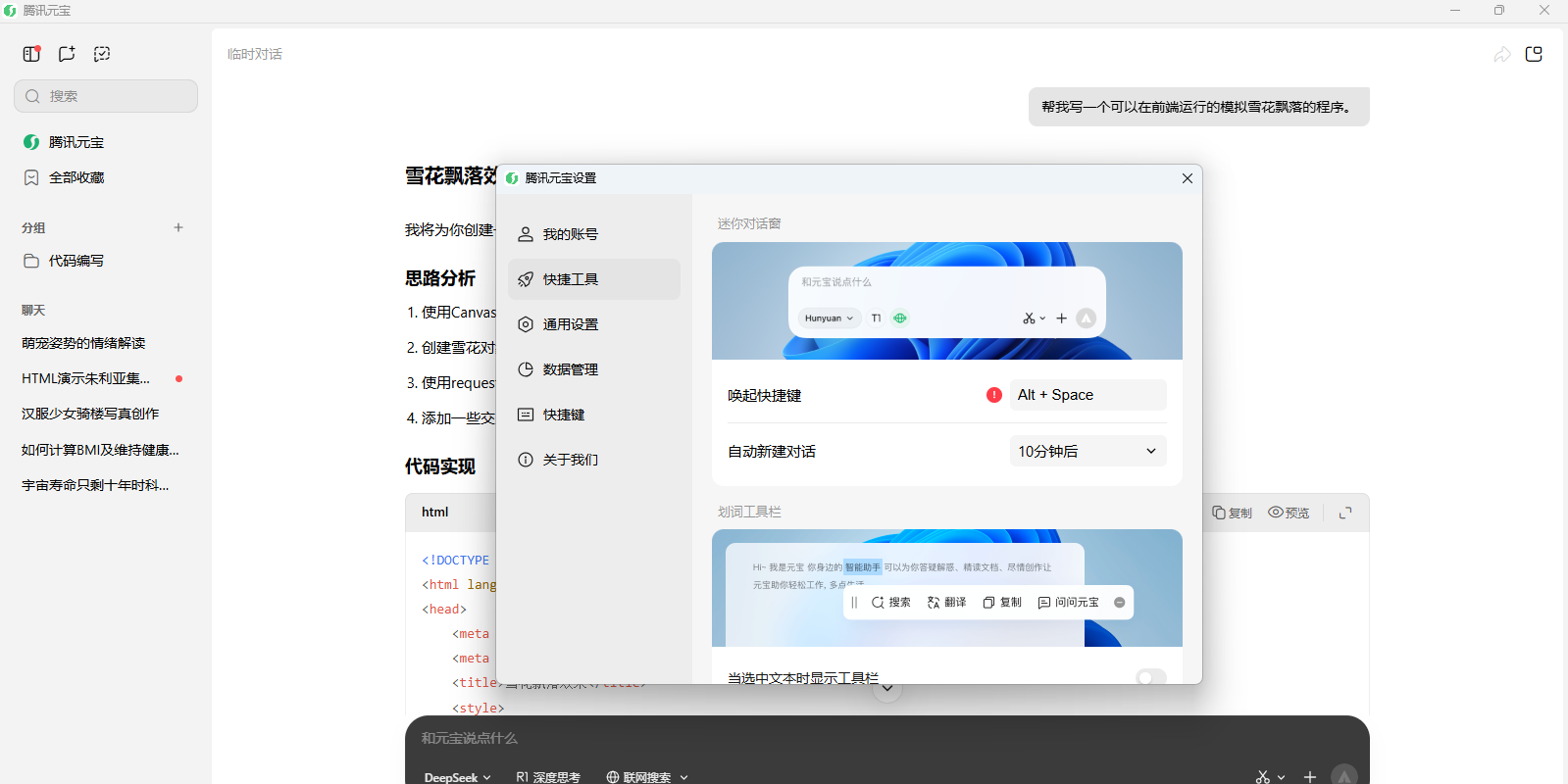The width and height of the screenshot is (1568, 784).
Task: Expand the html code block to fullscreen
Action: (x=1345, y=513)
